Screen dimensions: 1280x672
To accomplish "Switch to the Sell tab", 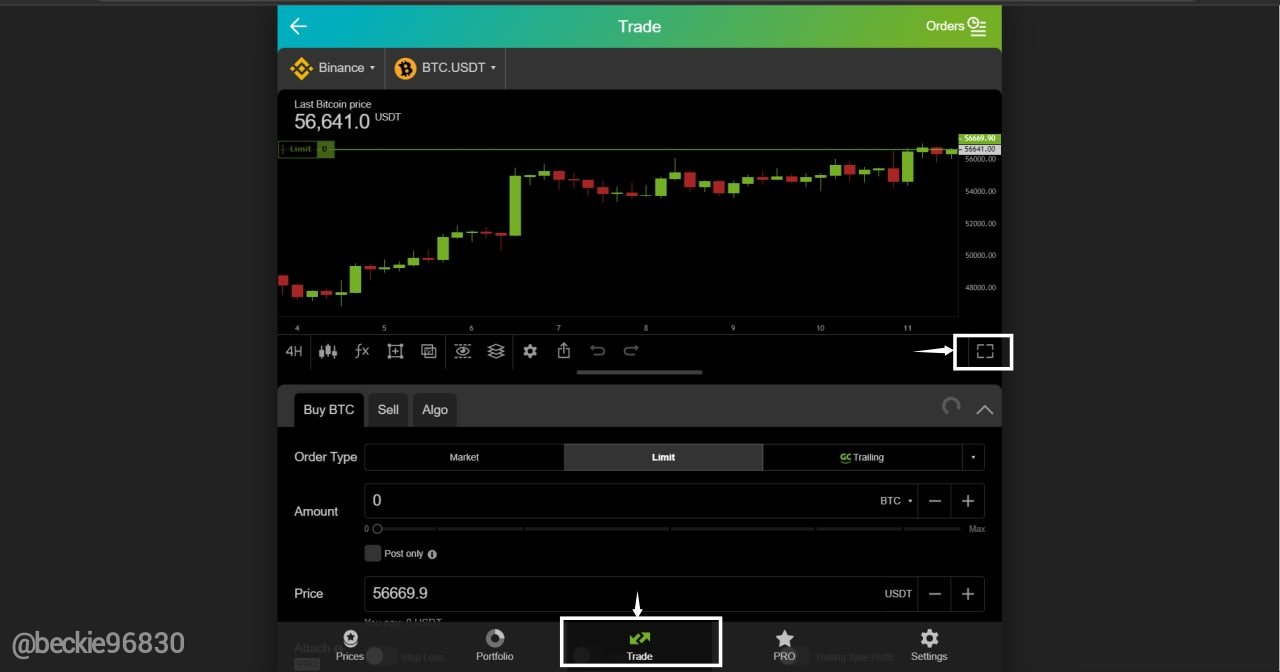I will point(388,410).
